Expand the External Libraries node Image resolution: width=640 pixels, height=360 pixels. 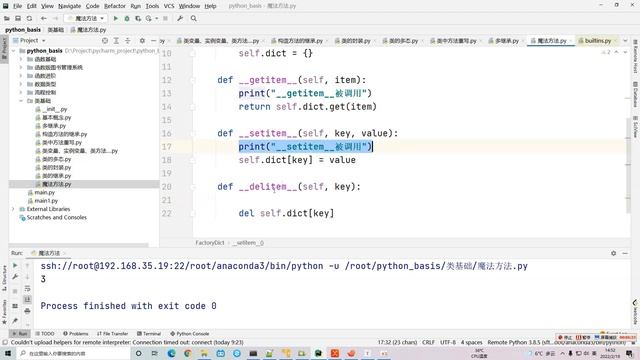tap(13, 209)
